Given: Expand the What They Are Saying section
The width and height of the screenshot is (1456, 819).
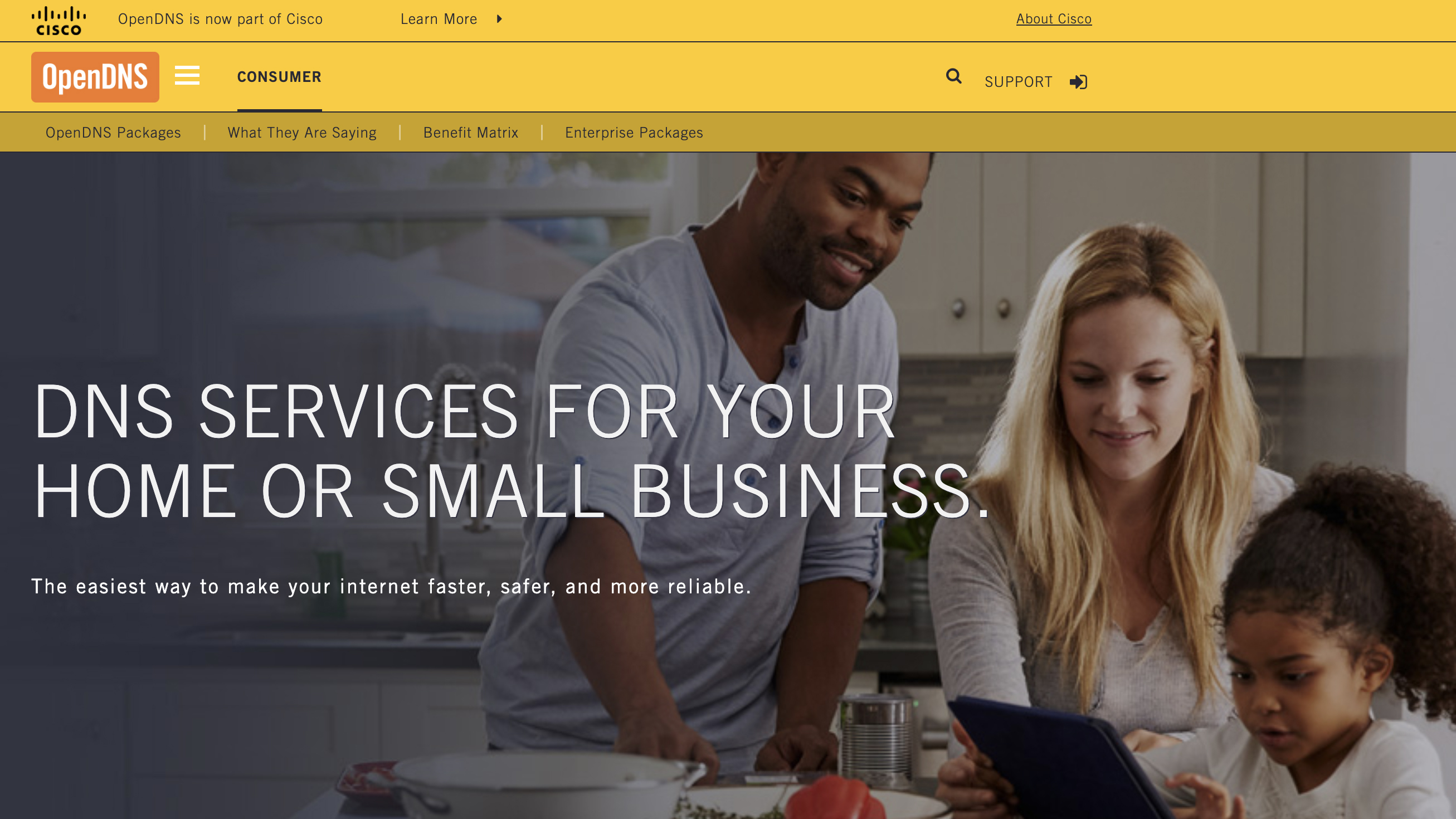Looking at the screenshot, I should pyautogui.click(x=302, y=132).
